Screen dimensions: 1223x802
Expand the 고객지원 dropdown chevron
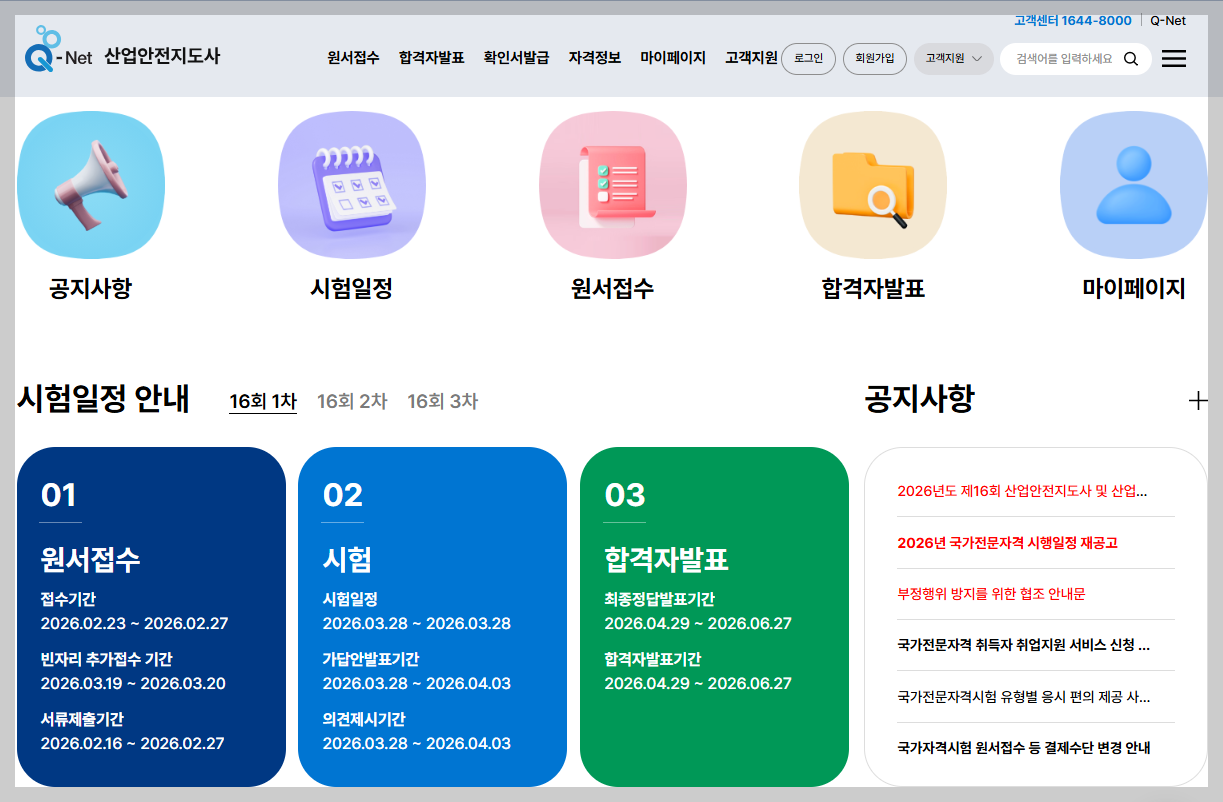(977, 59)
